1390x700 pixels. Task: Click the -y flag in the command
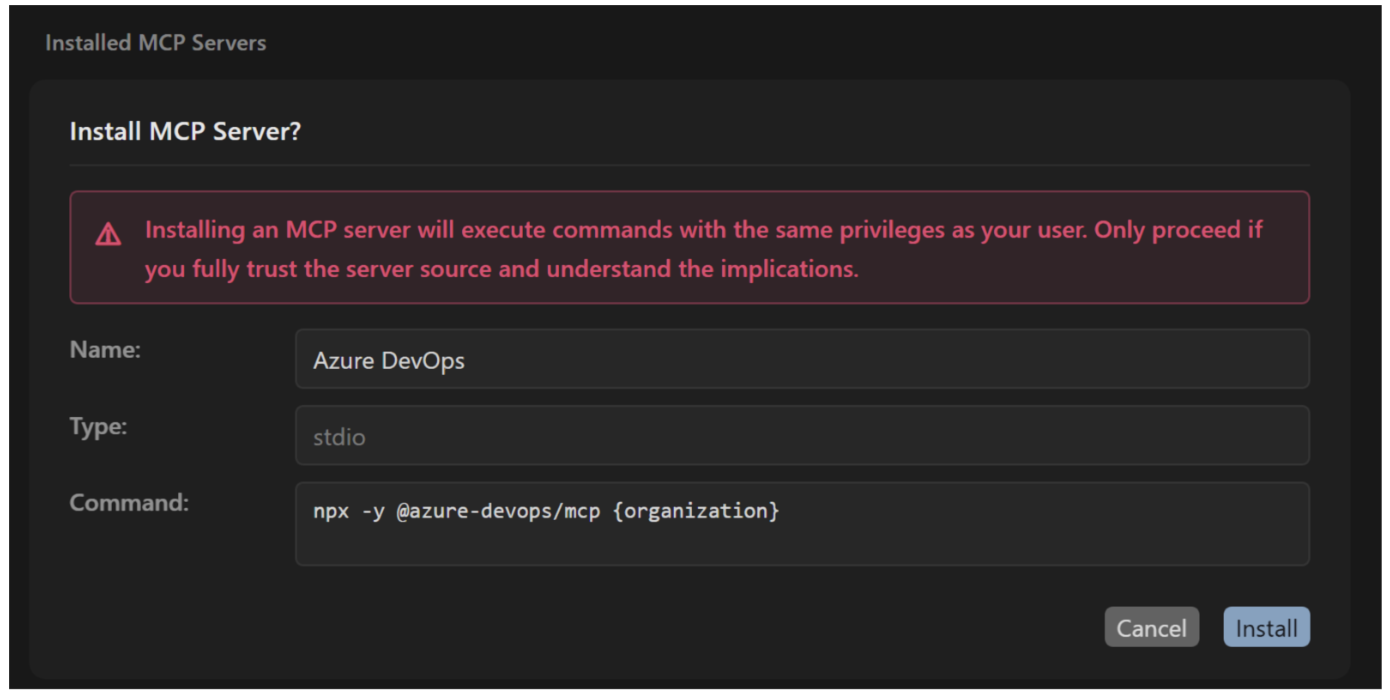(373, 511)
